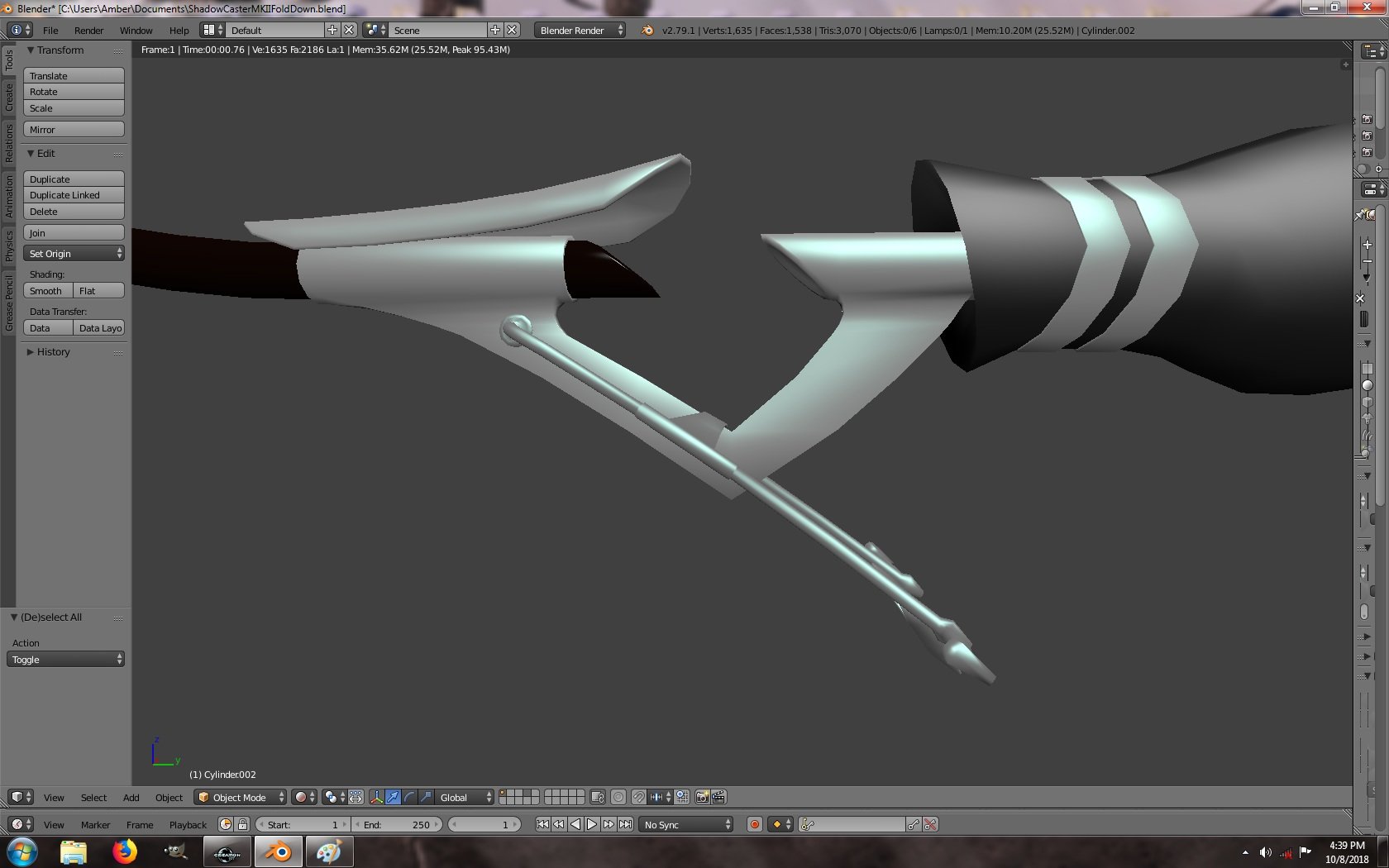This screenshot has width=1389, height=868.
Task: Click the Mirror button
Action: pos(74,129)
